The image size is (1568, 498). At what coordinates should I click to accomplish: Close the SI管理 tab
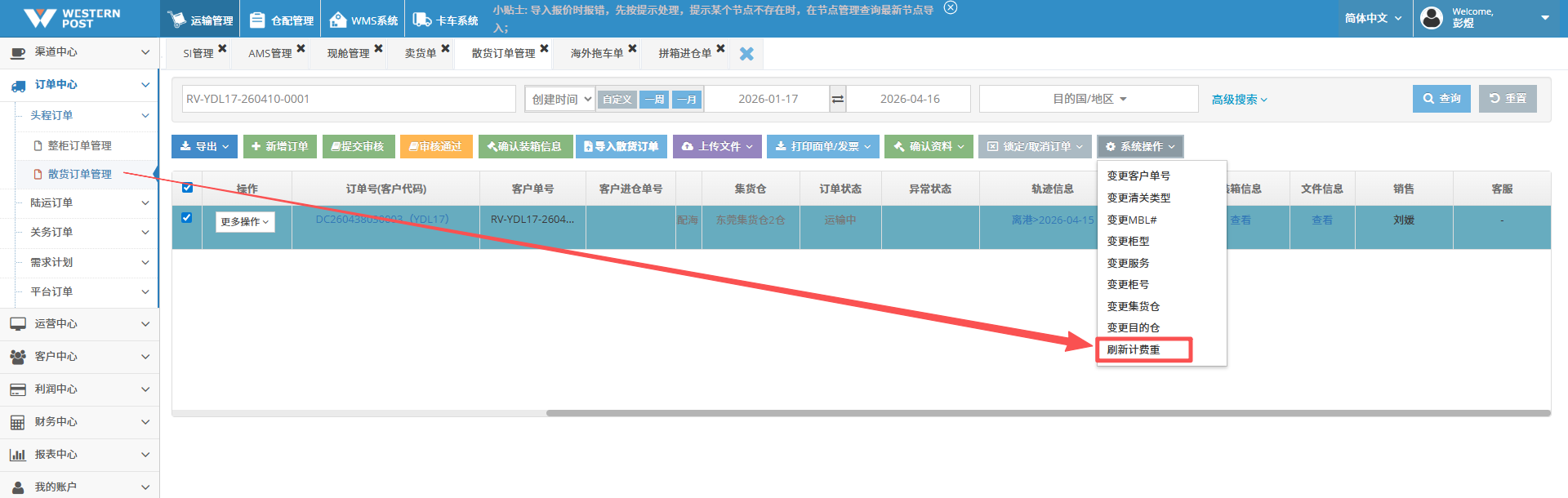click(222, 49)
